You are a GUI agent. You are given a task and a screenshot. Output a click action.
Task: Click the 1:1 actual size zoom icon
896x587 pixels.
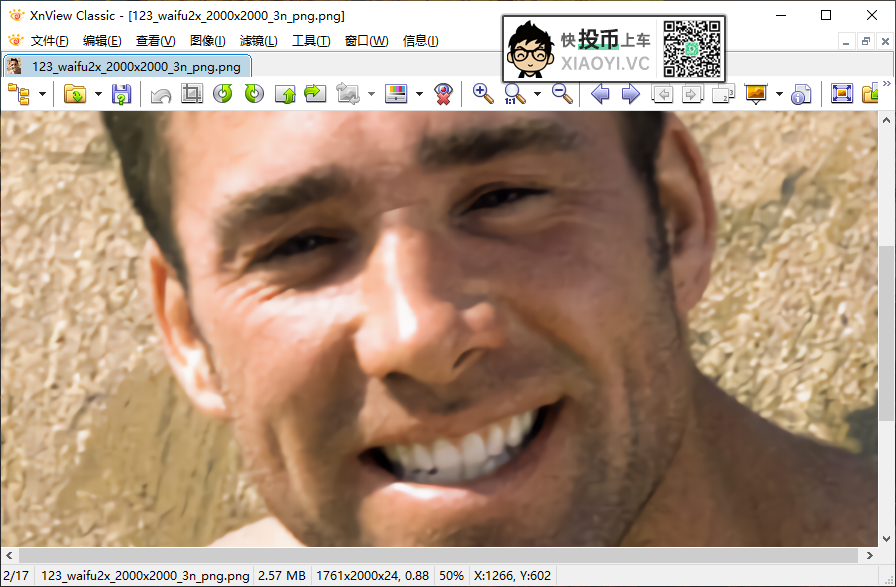pyautogui.click(x=514, y=94)
